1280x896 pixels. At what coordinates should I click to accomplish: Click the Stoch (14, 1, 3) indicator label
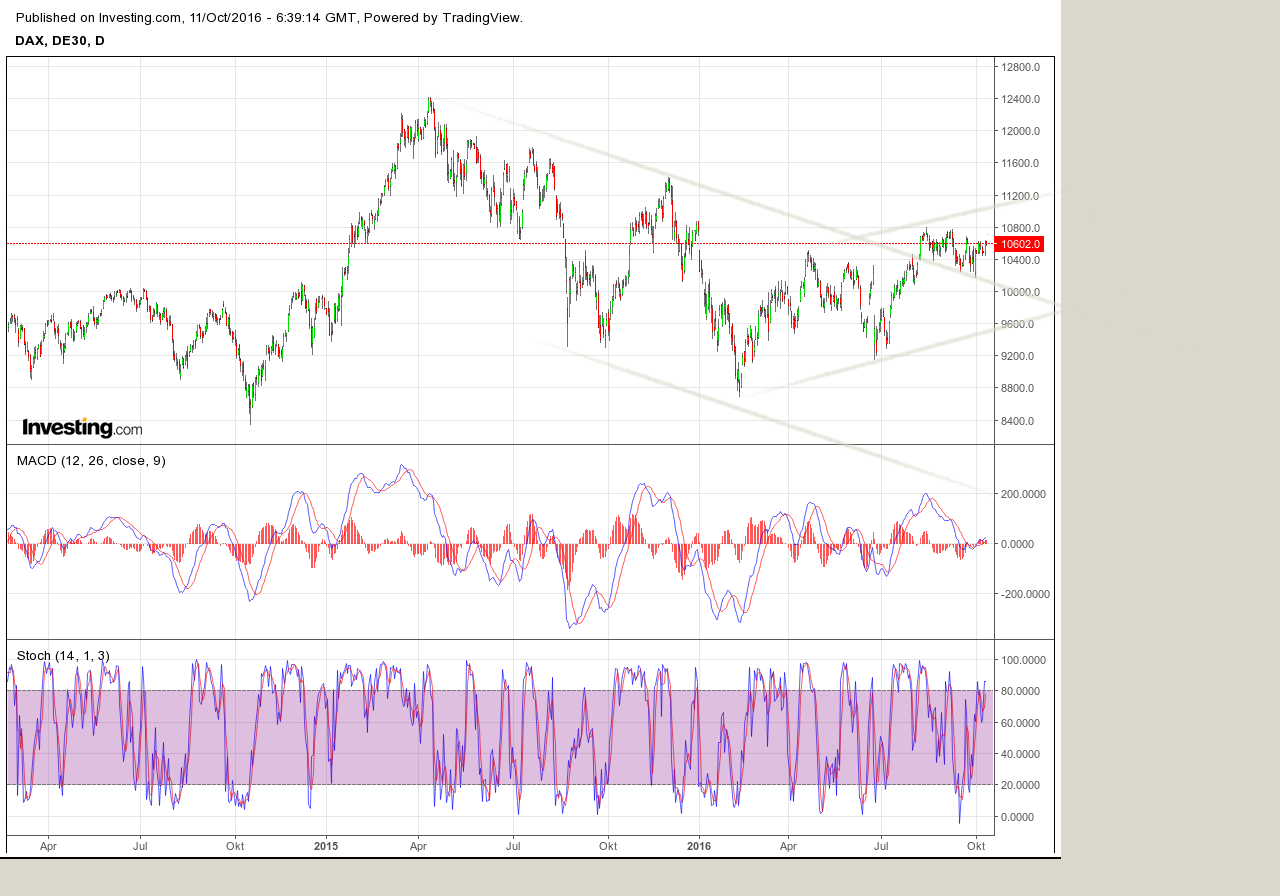pyautogui.click(x=62, y=655)
